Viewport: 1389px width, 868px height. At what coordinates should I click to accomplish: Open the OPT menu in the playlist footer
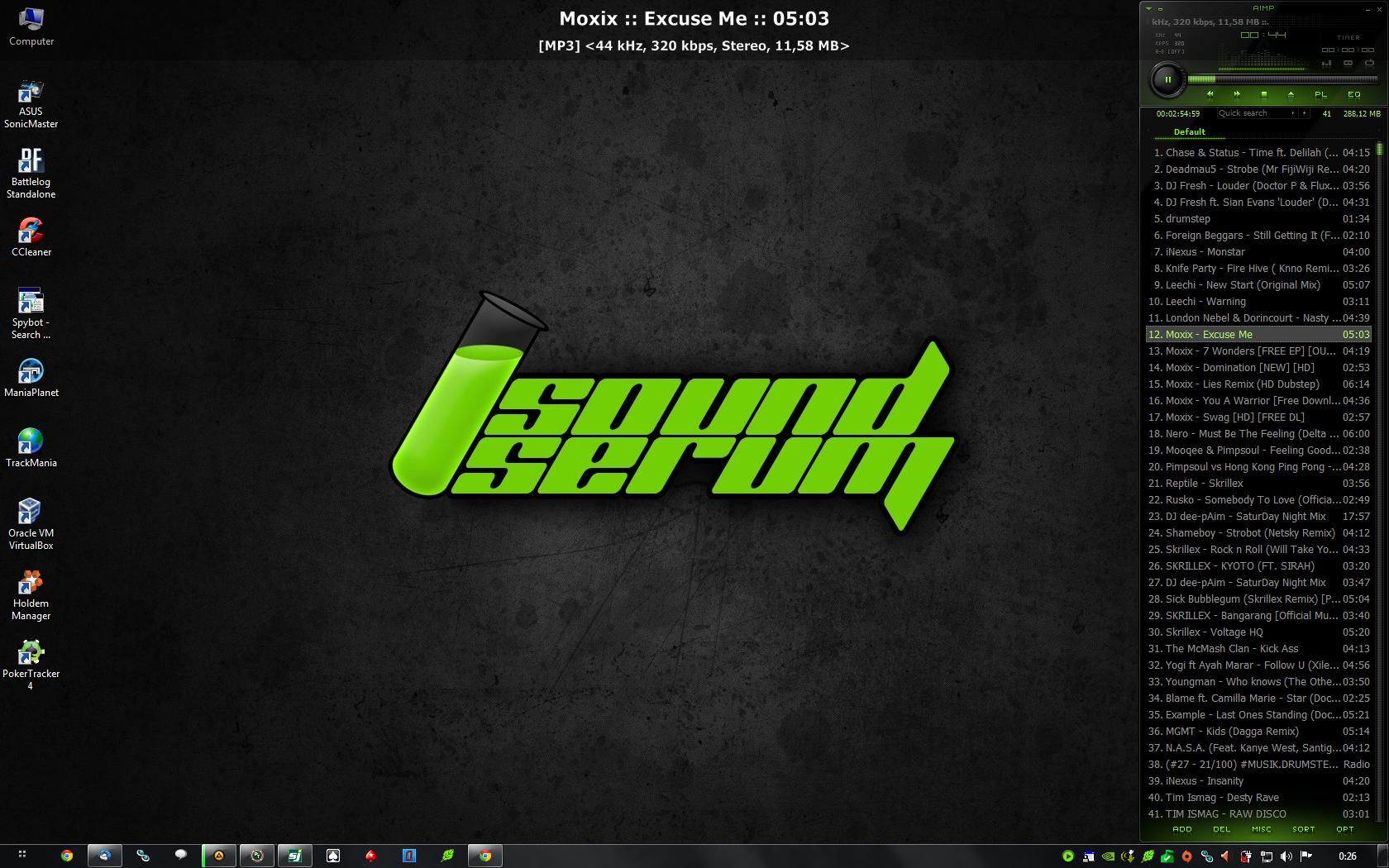pos(1345,829)
